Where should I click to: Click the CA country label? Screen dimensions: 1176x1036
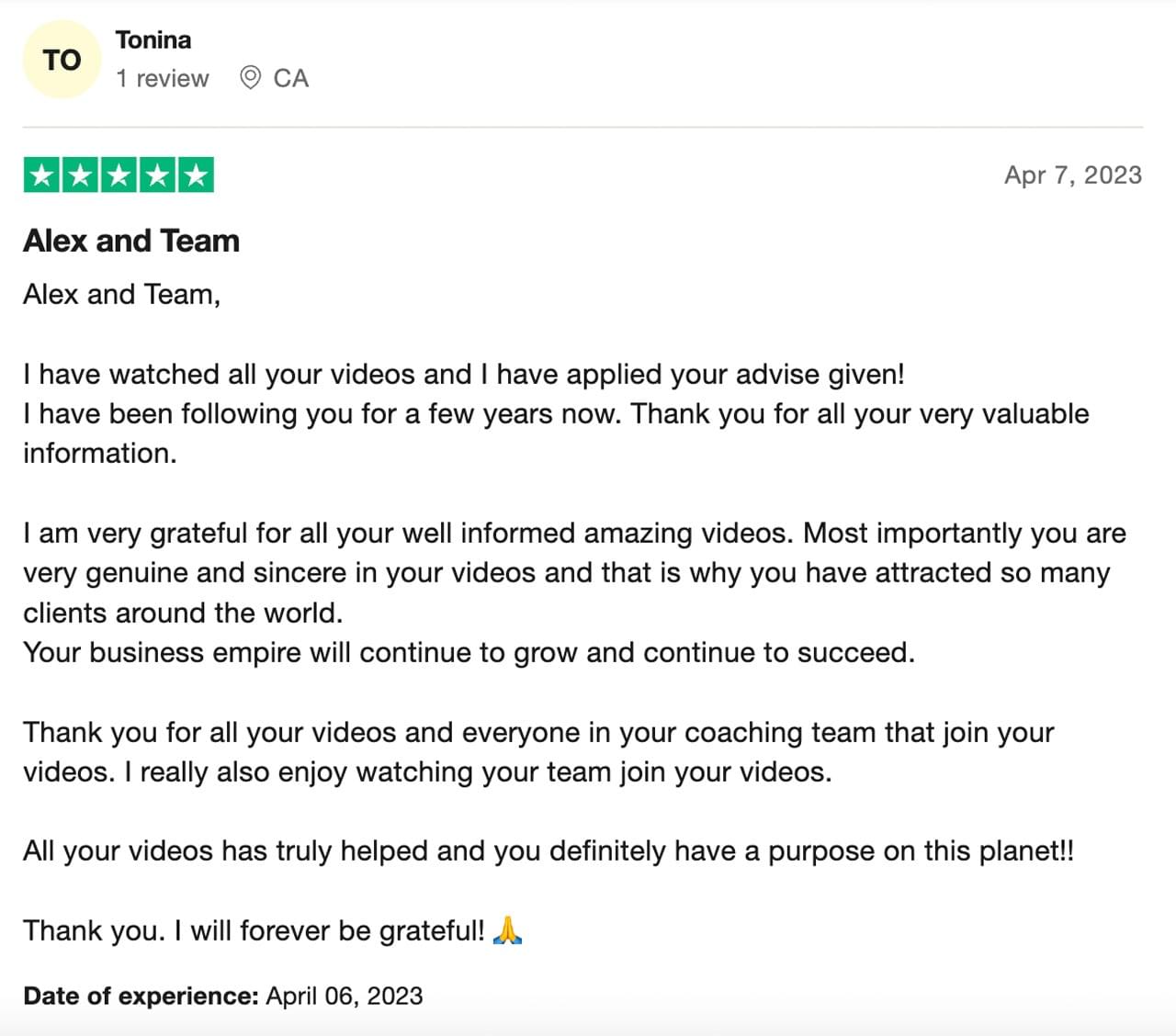click(x=290, y=78)
